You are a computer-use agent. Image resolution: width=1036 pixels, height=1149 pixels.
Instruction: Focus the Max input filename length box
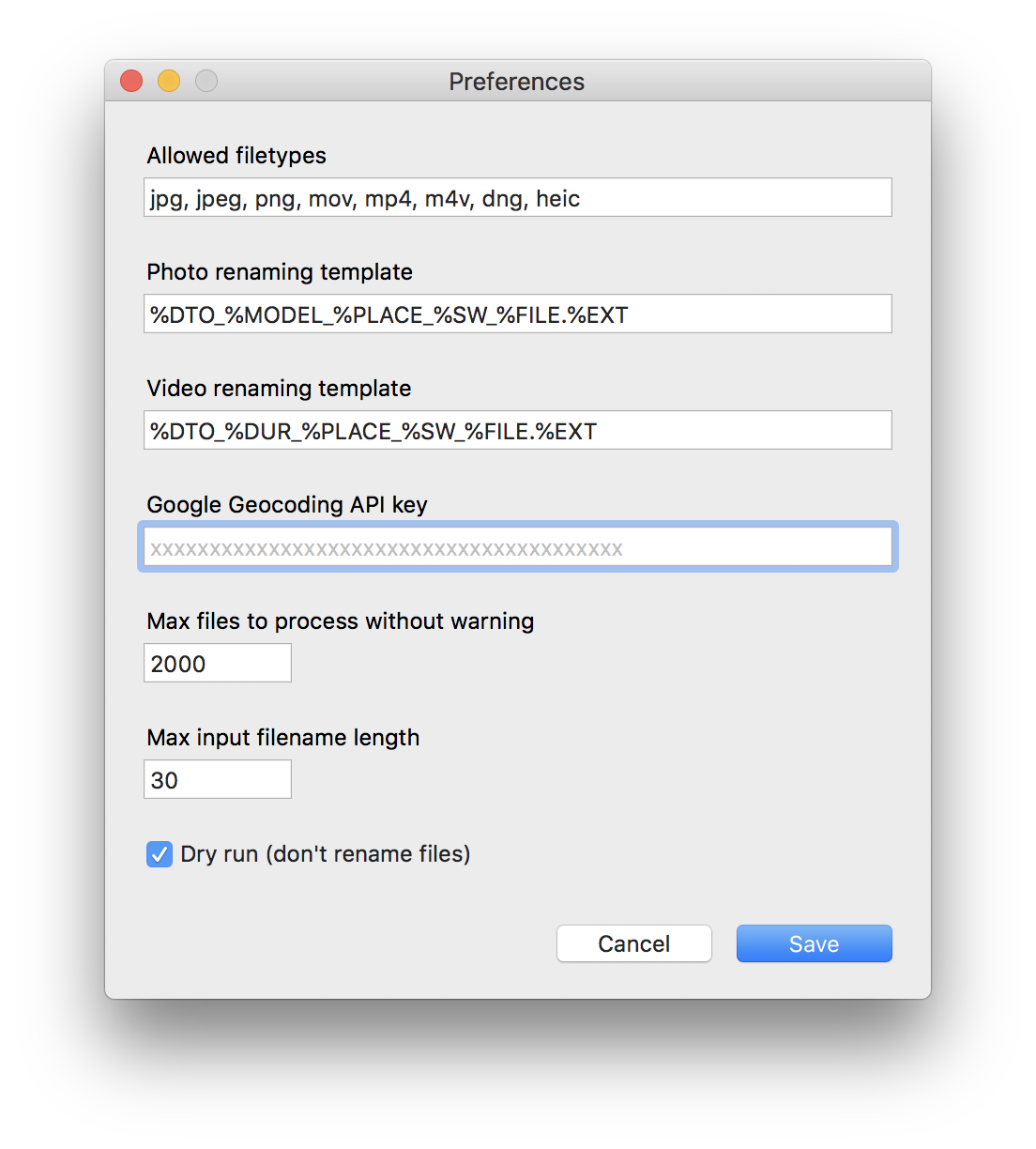[x=218, y=780]
